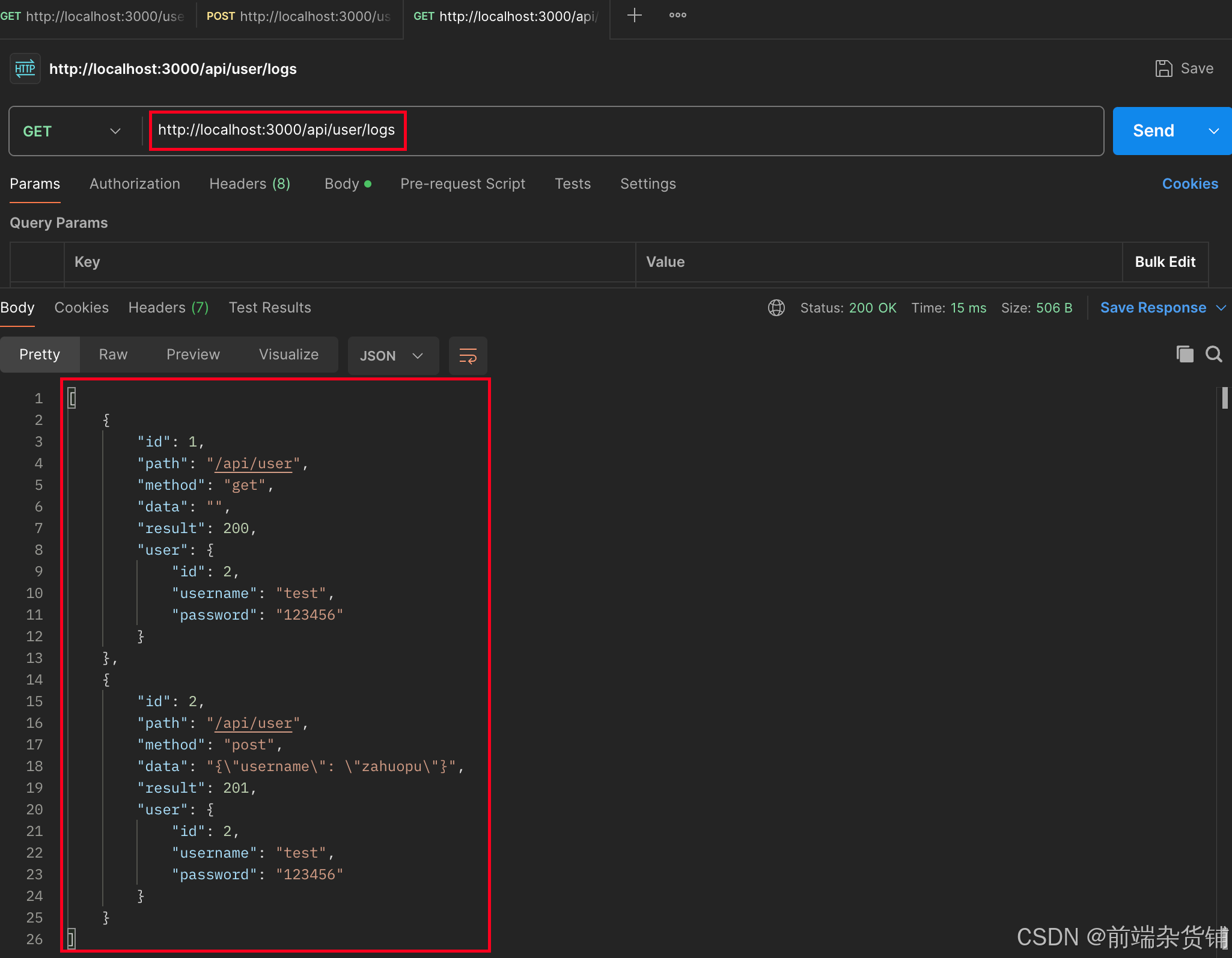Click the response body vertical scrollbar

[x=1224, y=398]
